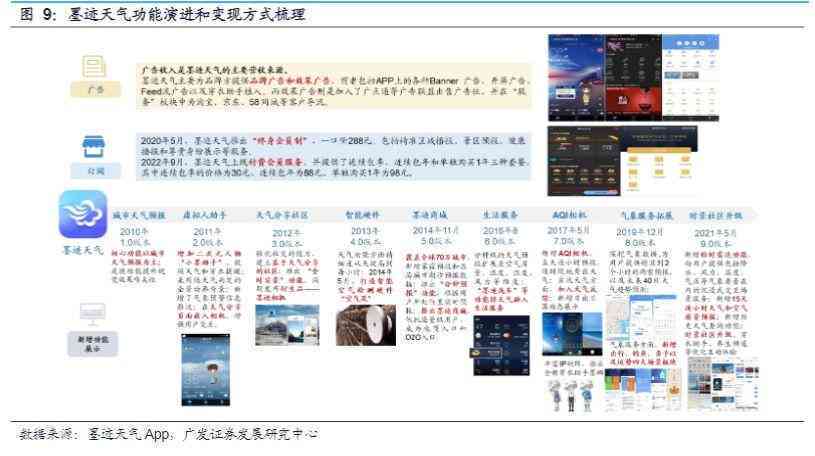
Task: Open the dark membership page screenshots thumbnail
Action: tap(623, 161)
